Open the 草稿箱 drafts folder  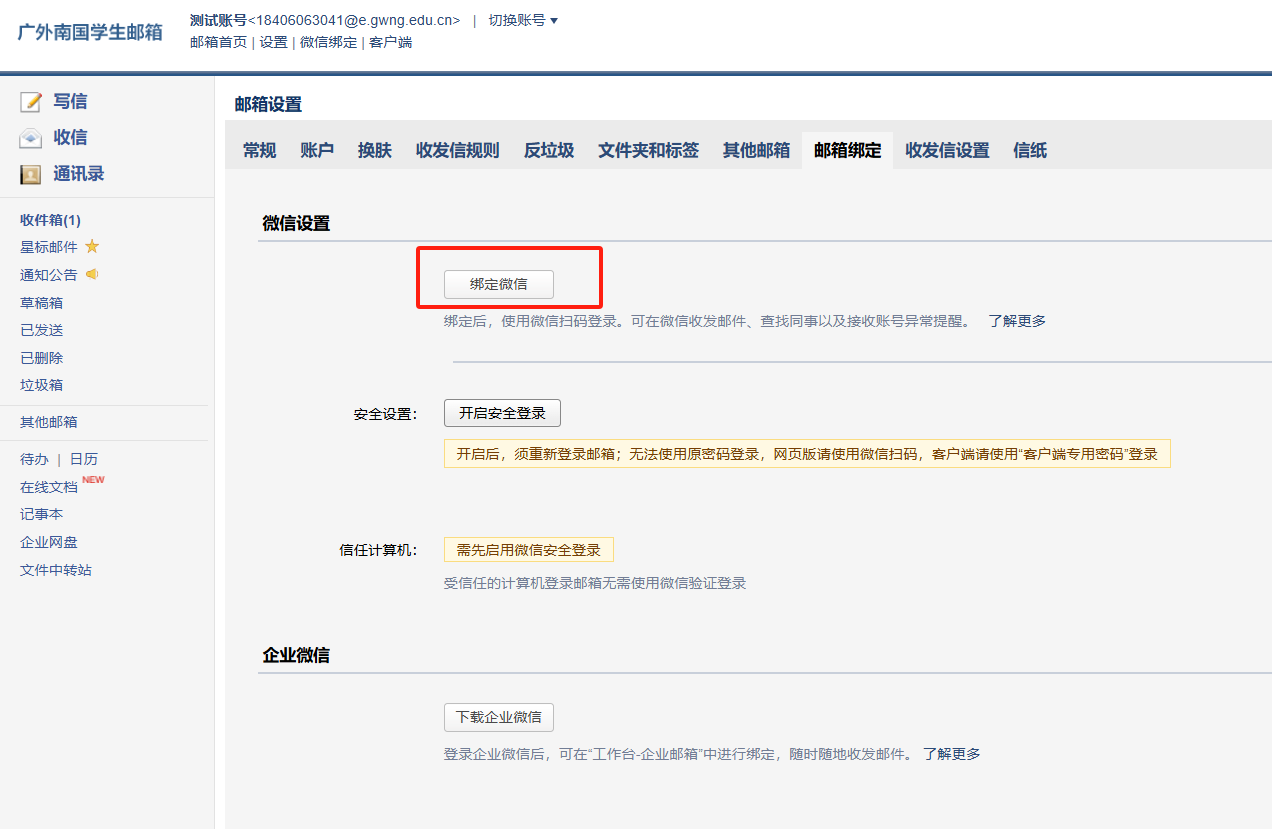(x=42, y=303)
